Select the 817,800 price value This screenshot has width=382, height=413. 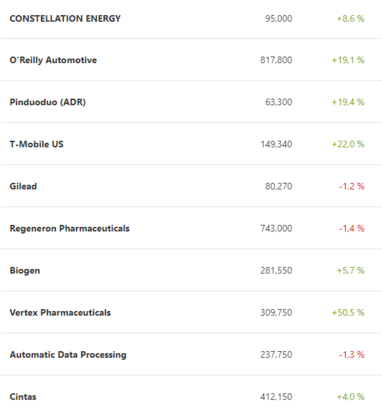(x=276, y=60)
